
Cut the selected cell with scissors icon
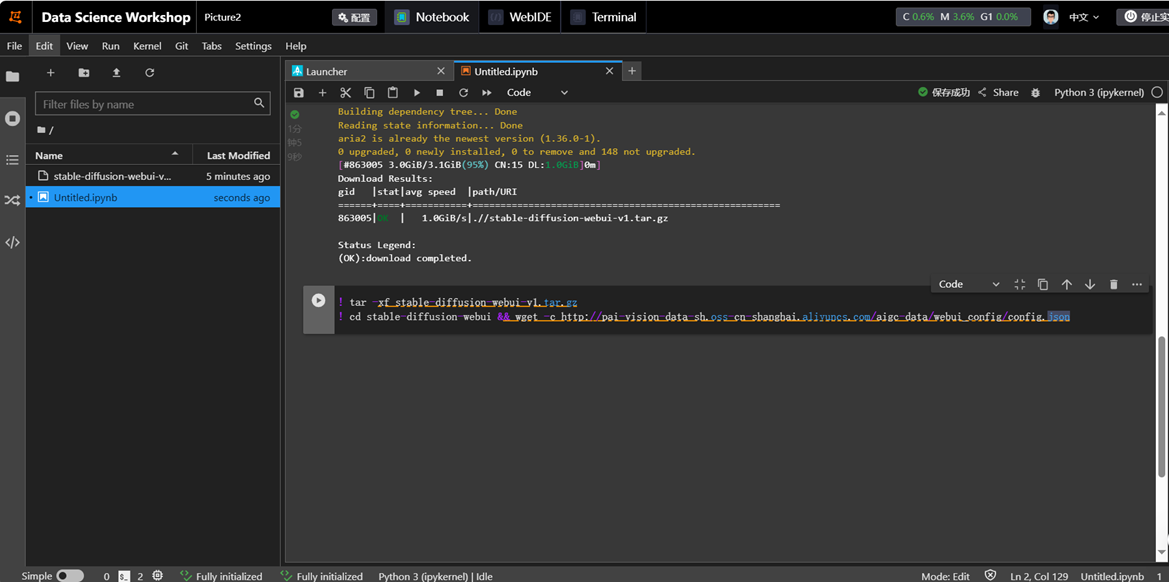coord(346,93)
